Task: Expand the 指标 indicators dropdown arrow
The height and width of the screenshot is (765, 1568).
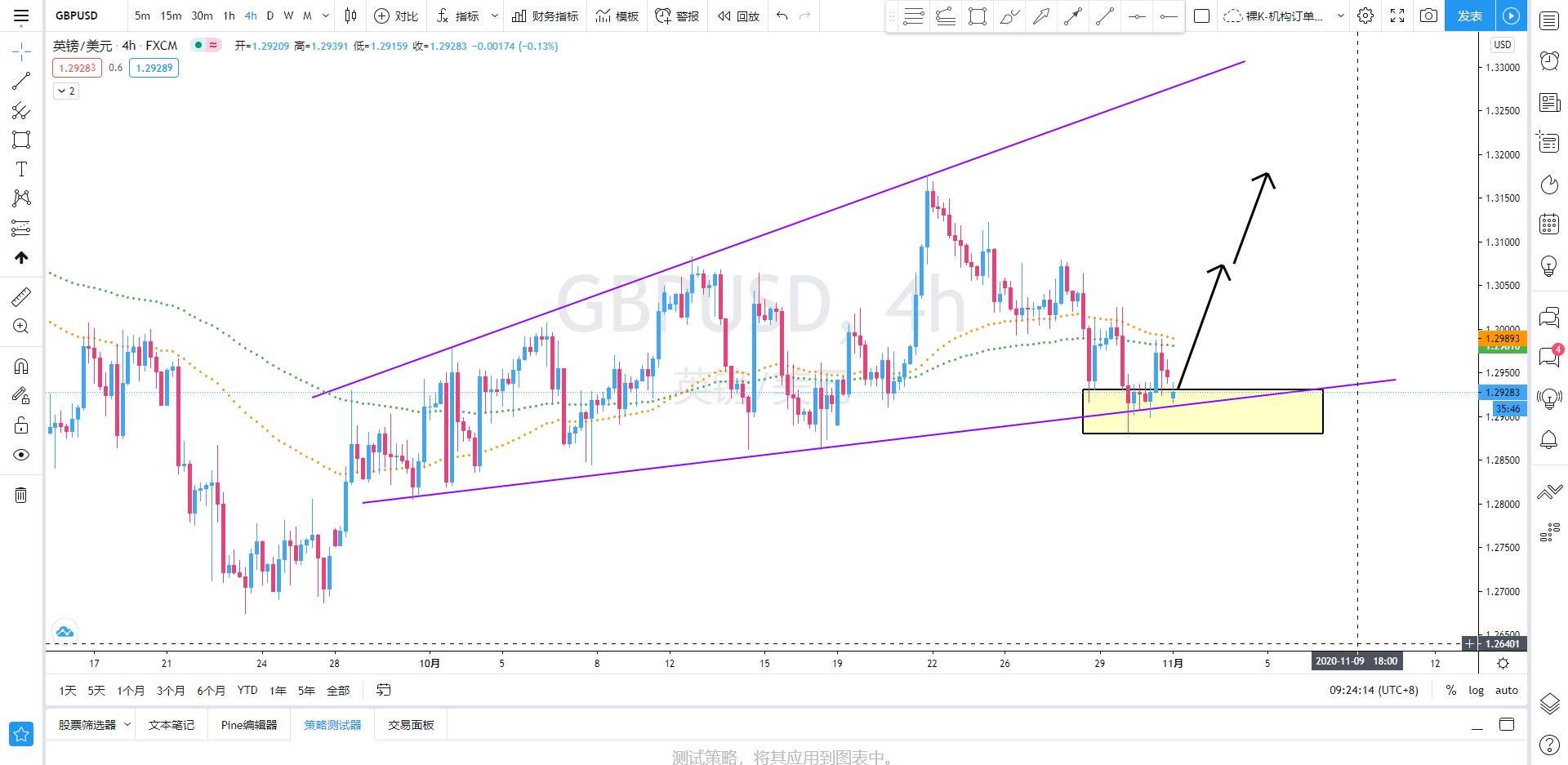Action: 494,16
